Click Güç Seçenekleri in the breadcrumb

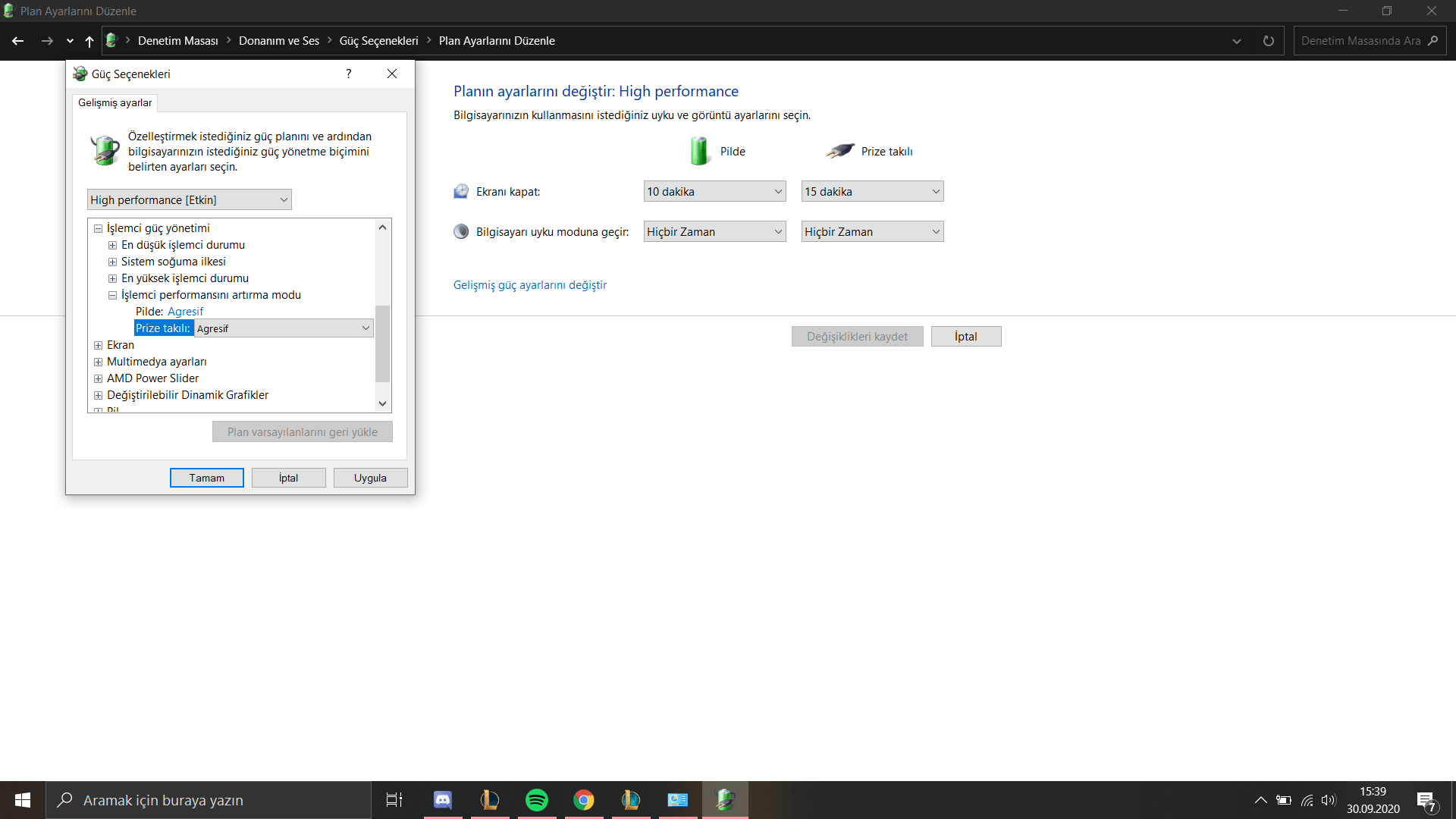378,41
